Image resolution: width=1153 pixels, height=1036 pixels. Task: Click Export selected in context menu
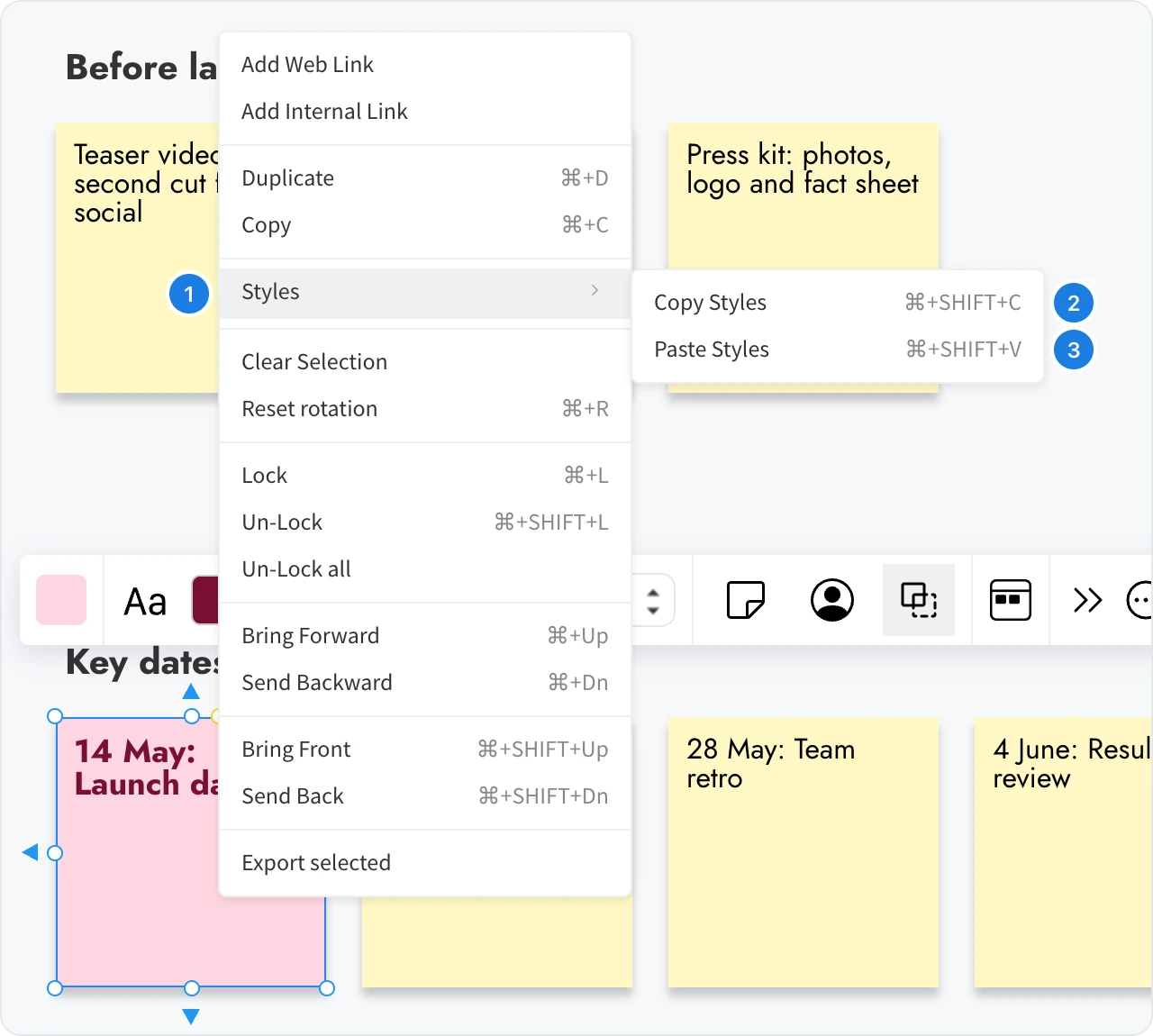pos(425,863)
